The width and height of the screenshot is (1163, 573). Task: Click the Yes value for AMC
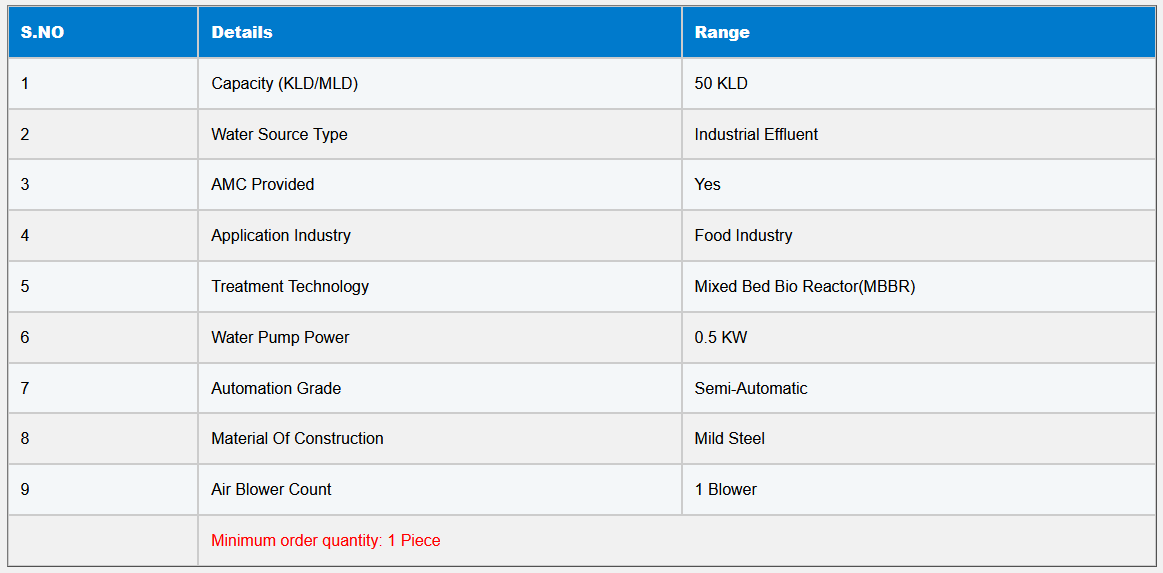click(x=707, y=184)
